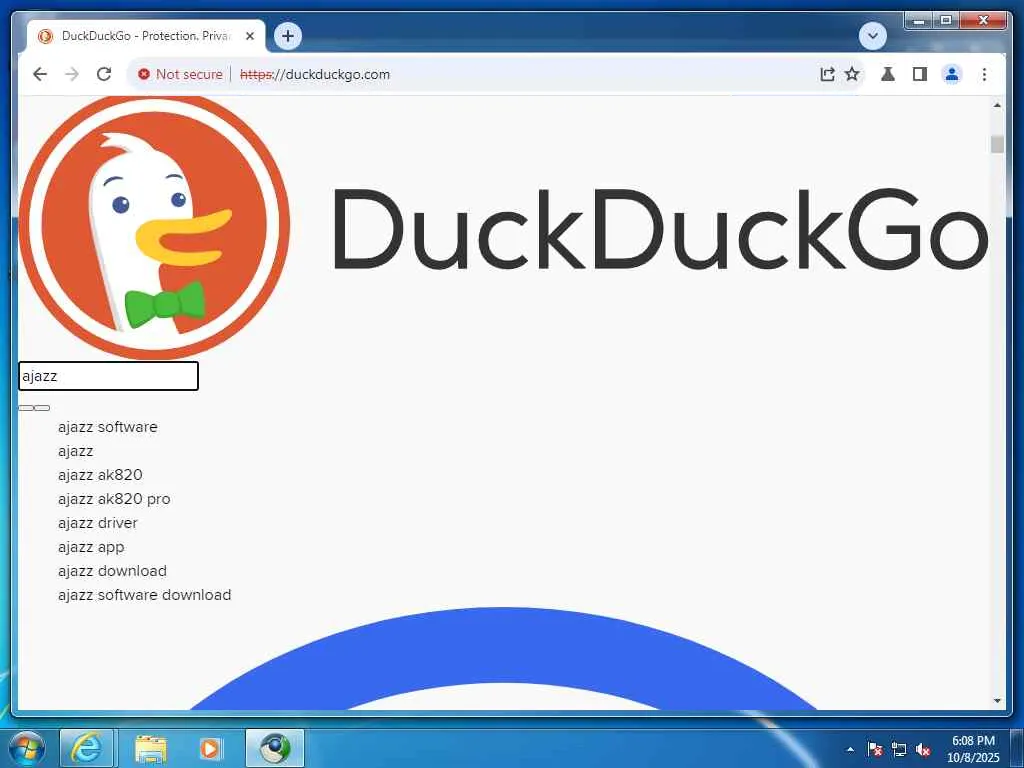
Task: Open the clock showing 6:08 PM
Action: pyautogui.click(x=973, y=749)
